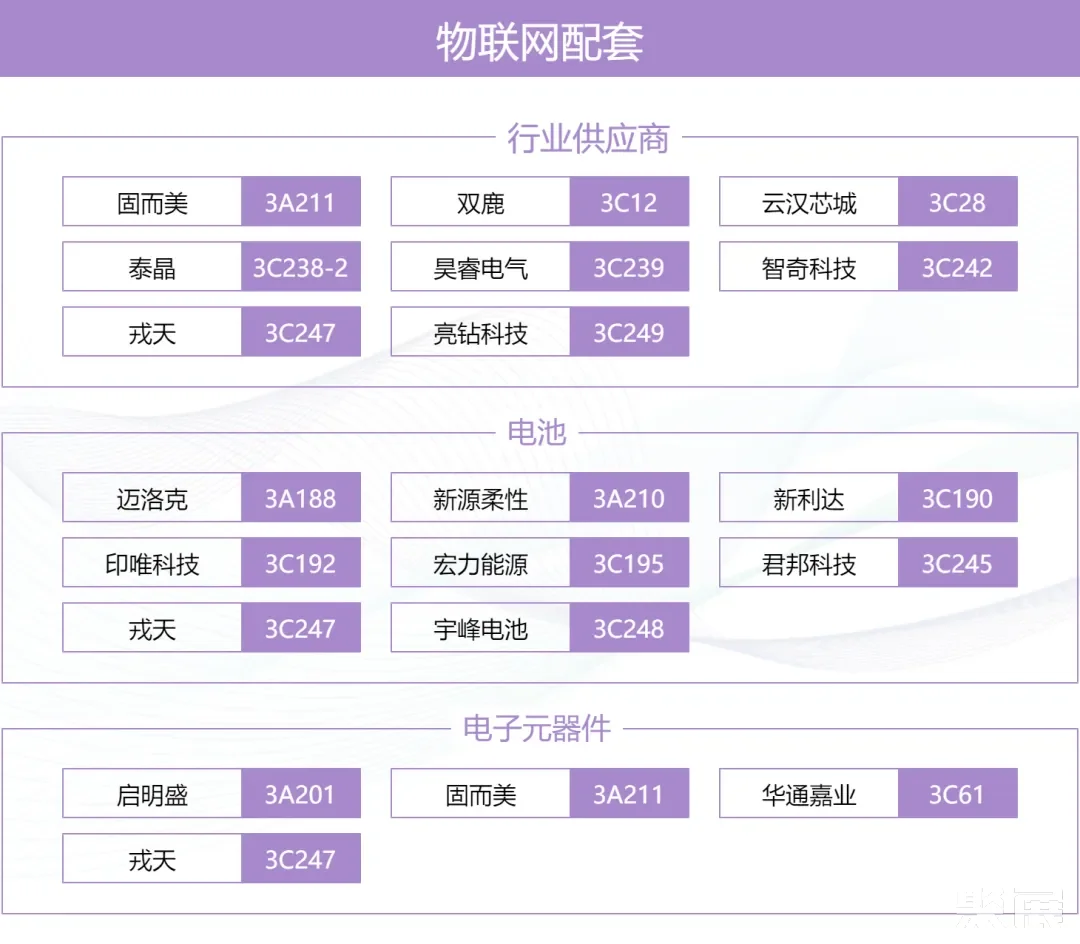Click the 行业供应商 section heading
1080x944 pixels.
click(540, 139)
